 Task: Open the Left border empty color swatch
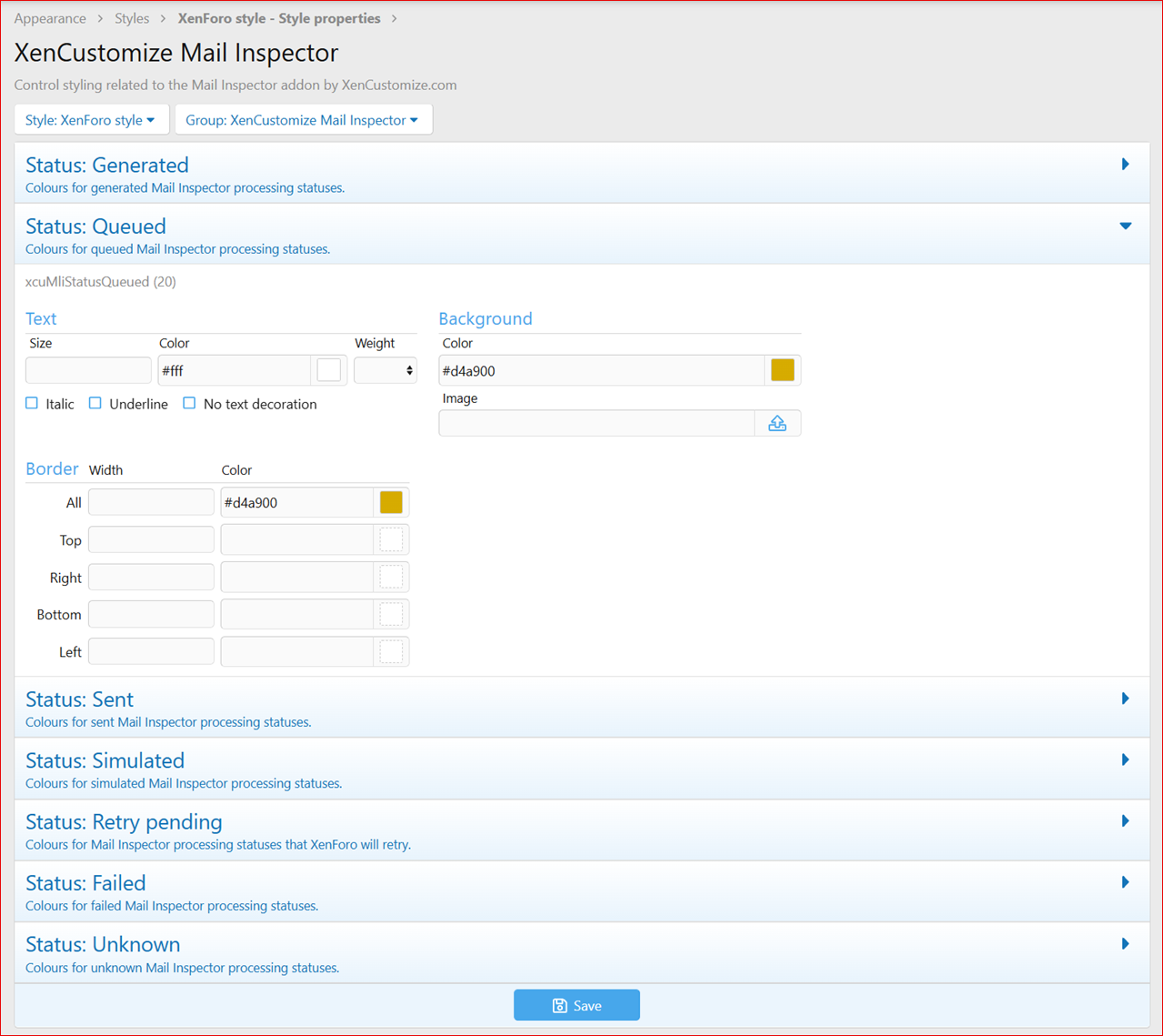[x=391, y=651]
